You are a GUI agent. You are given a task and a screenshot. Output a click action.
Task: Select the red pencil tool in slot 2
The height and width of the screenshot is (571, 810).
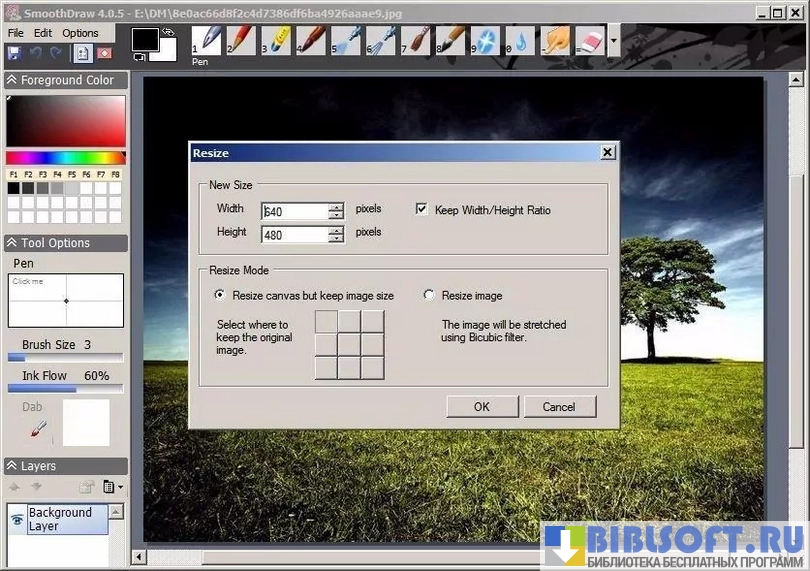coord(241,40)
